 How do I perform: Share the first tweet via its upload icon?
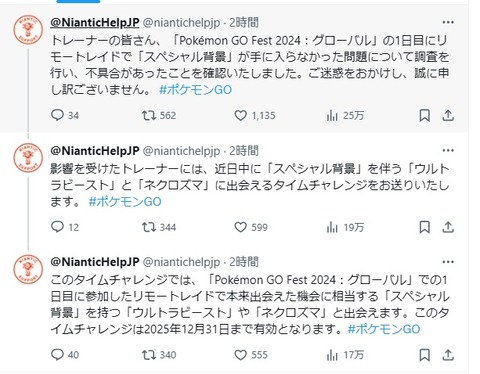(x=448, y=116)
